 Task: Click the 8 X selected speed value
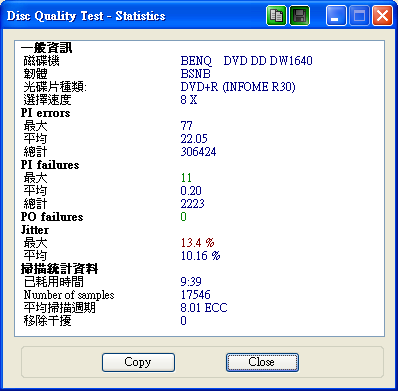click(189, 100)
